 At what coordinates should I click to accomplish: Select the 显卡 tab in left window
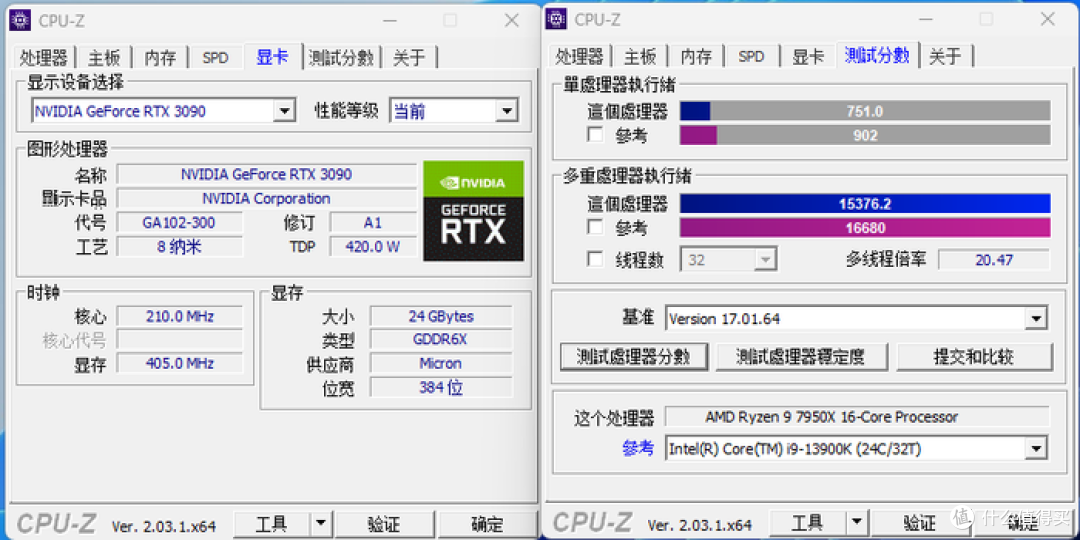(273, 56)
